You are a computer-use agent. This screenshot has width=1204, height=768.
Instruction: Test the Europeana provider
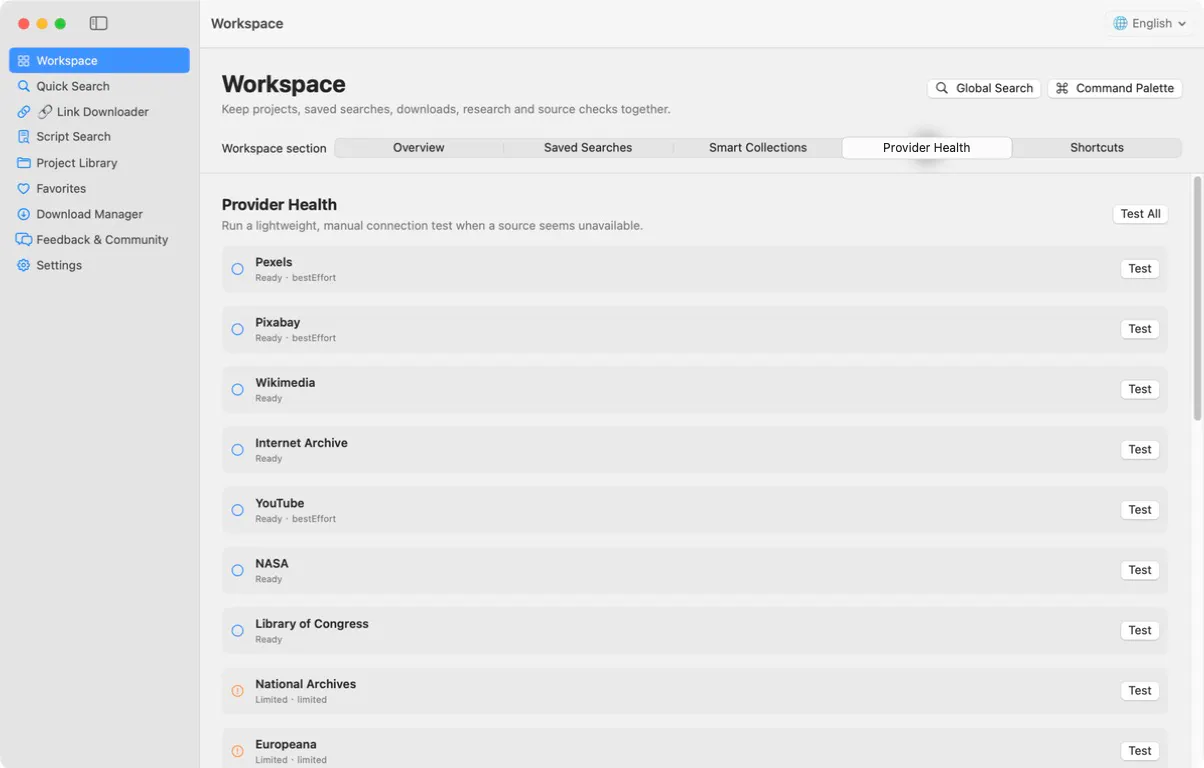click(x=1140, y=751)
